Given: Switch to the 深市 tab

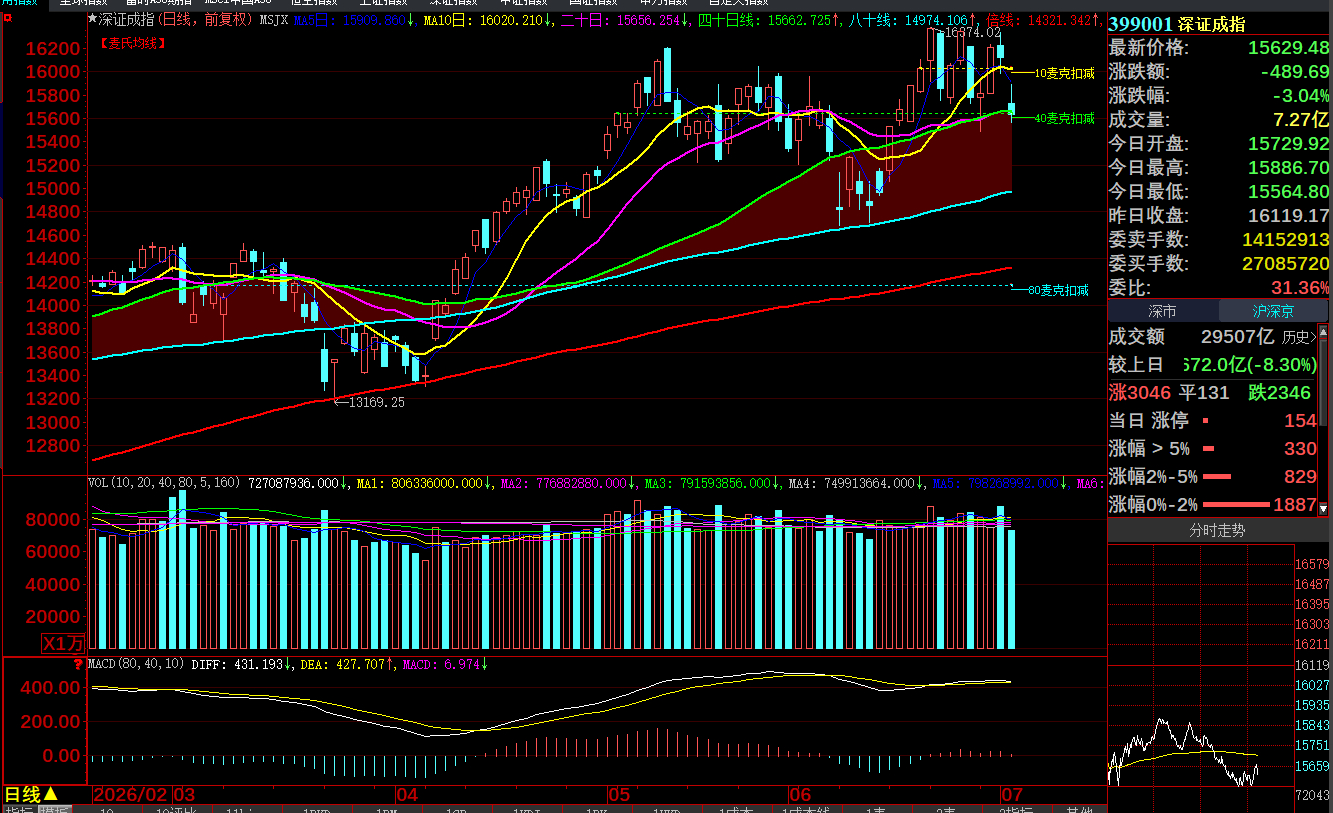Looking at the screenshot, I should 1162,312.
